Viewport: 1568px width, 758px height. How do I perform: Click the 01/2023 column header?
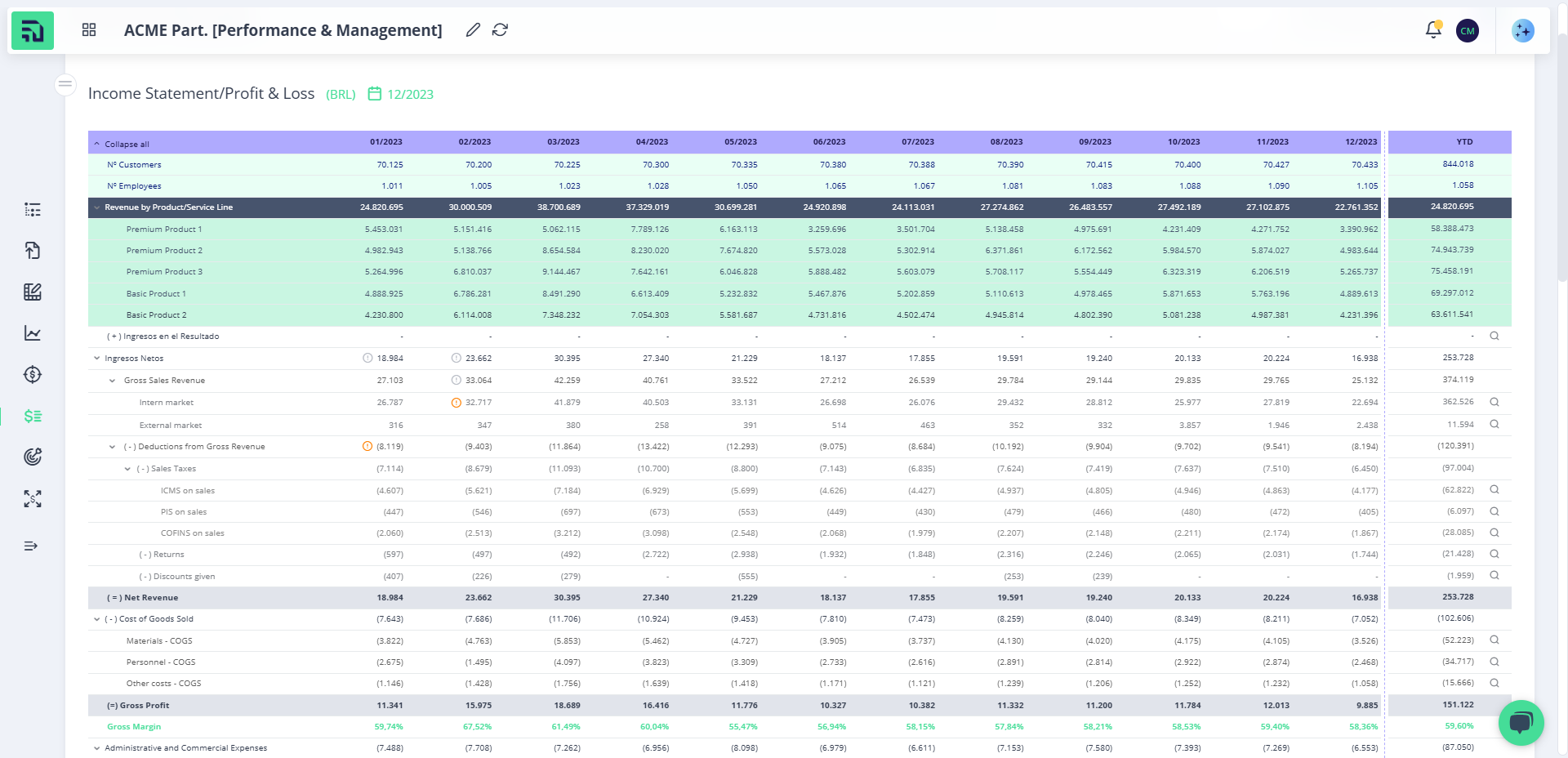(386, 142)
